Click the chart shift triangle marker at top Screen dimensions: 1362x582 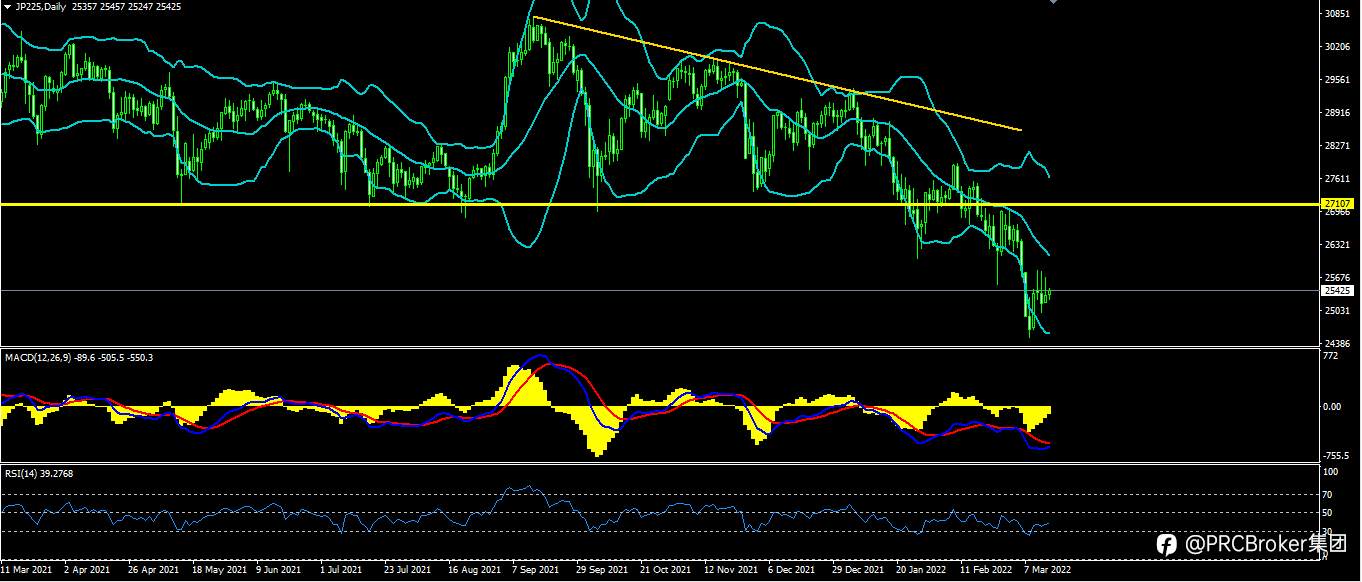point(1052,2)
